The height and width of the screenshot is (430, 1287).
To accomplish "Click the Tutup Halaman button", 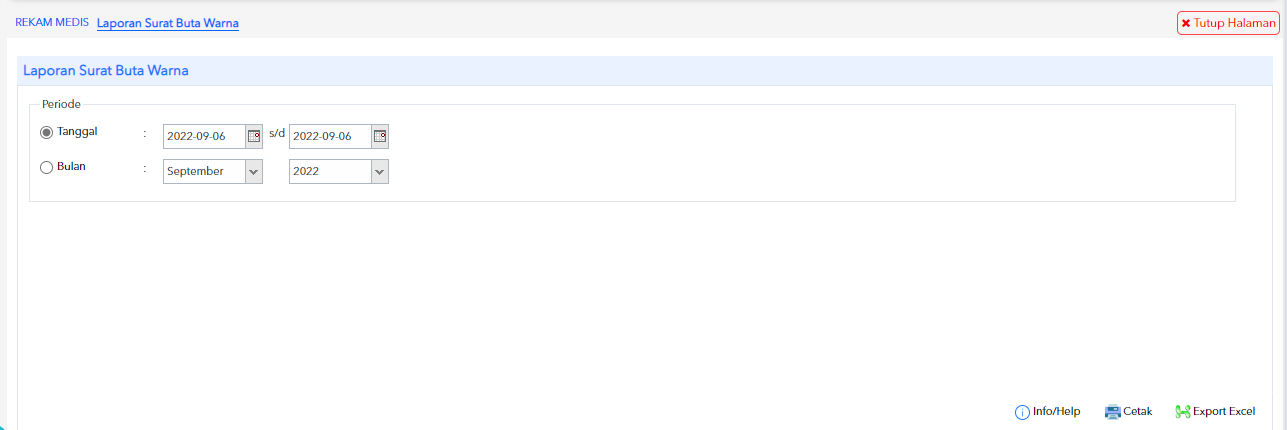I will (x=1228, y=23).
